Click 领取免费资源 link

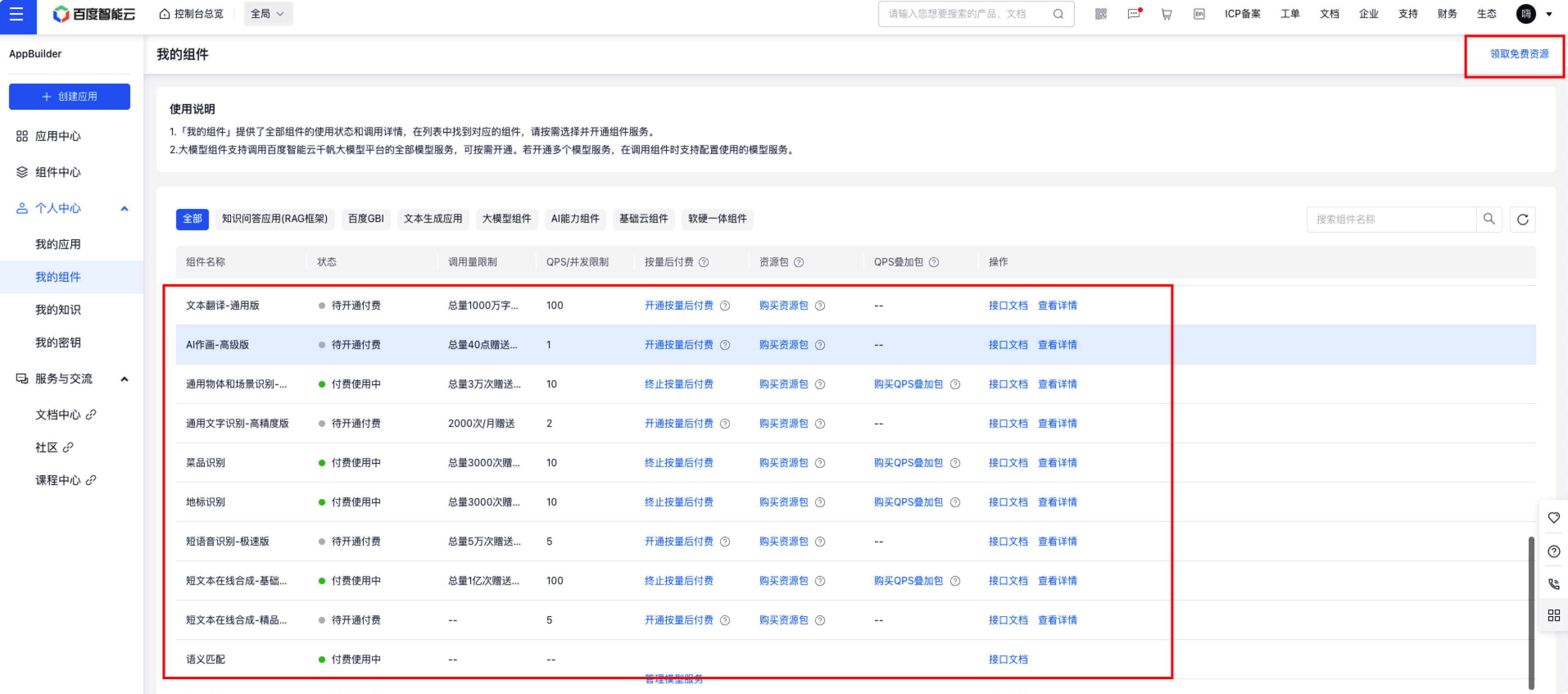point(1519,54)
